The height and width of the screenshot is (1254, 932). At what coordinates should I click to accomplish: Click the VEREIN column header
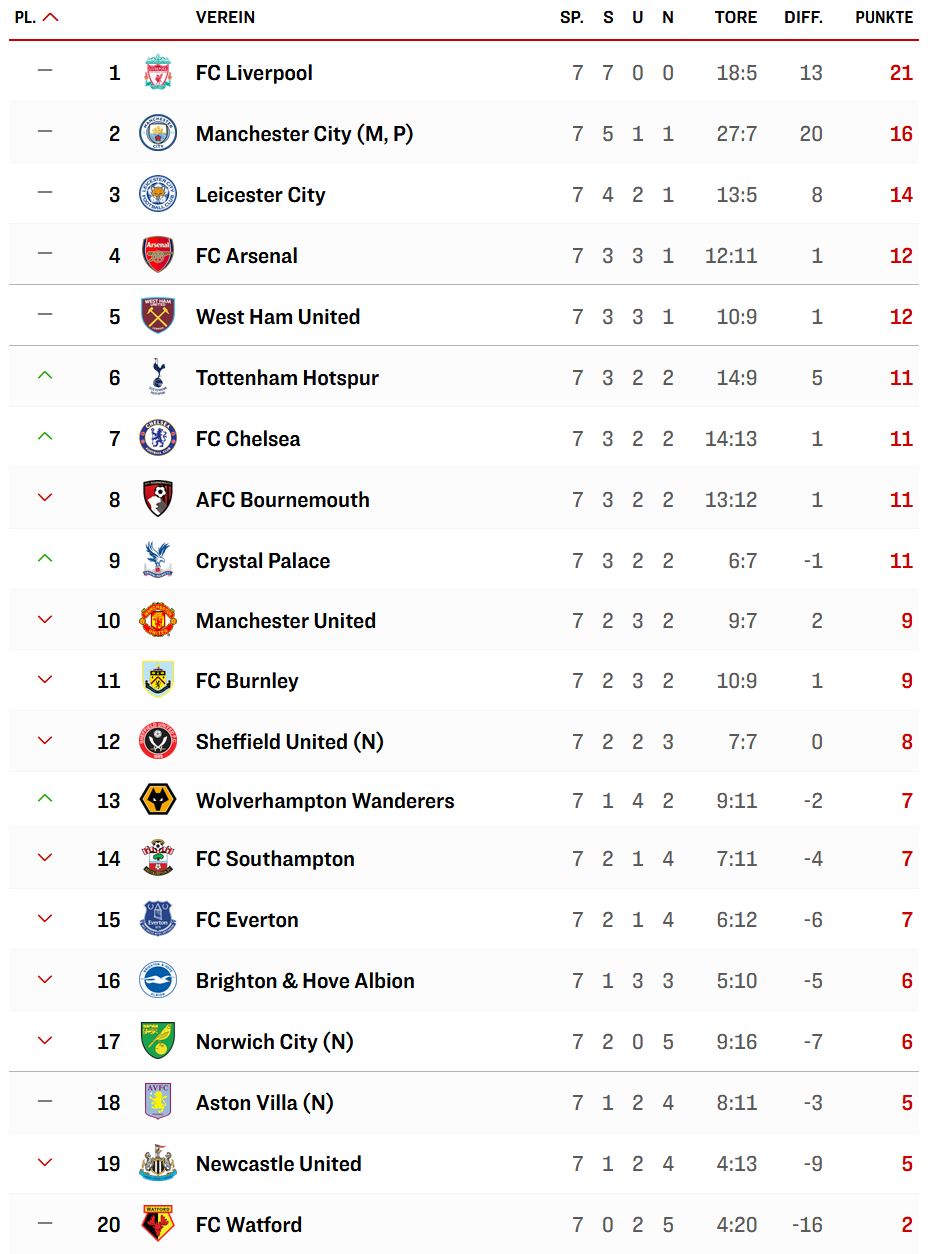(x=225, y=17)
